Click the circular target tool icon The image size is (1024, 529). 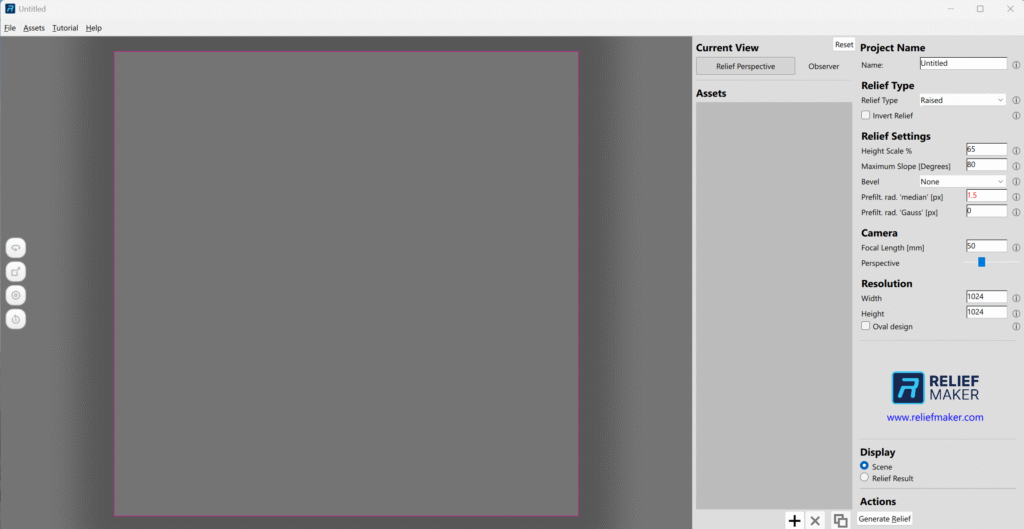tap(16, 295)
